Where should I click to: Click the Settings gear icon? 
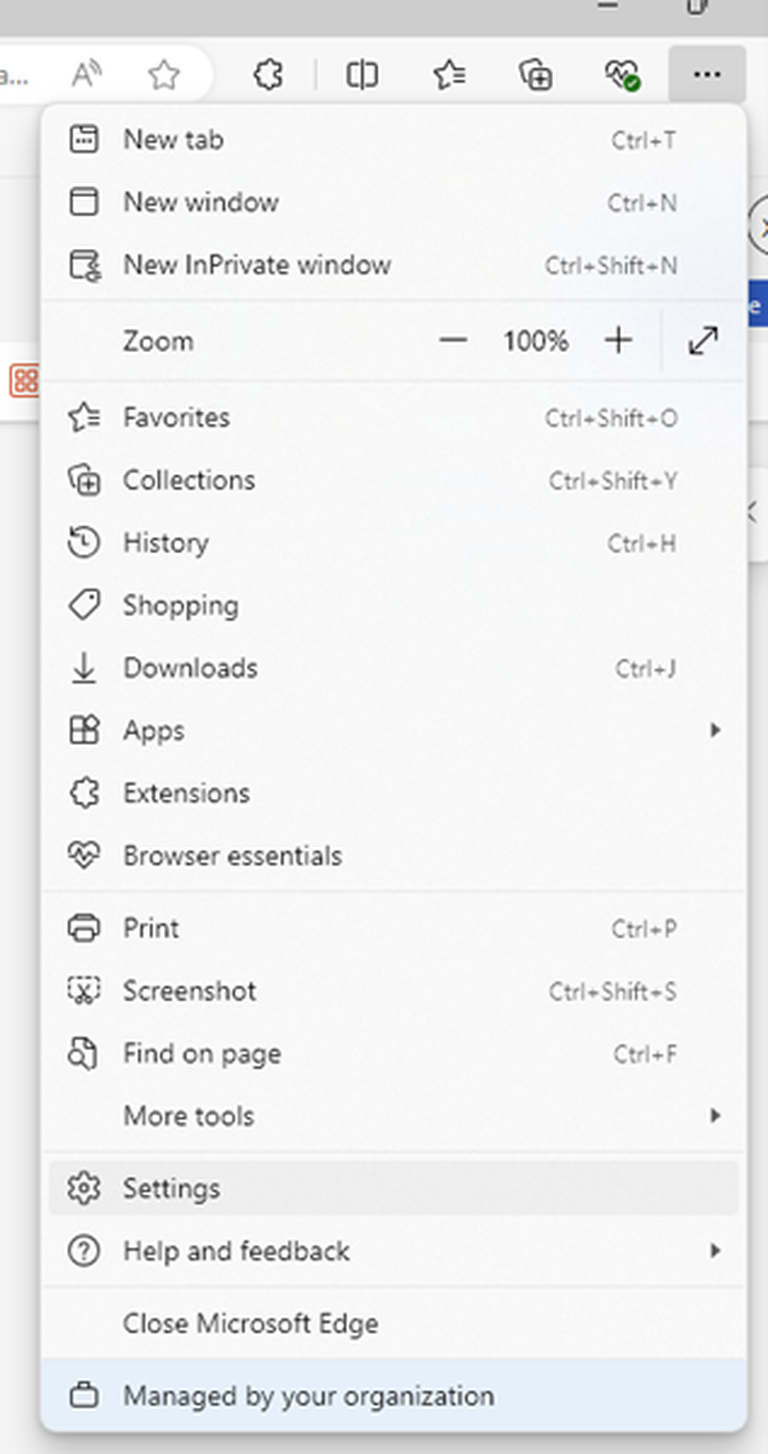[x=84, y=1188]
